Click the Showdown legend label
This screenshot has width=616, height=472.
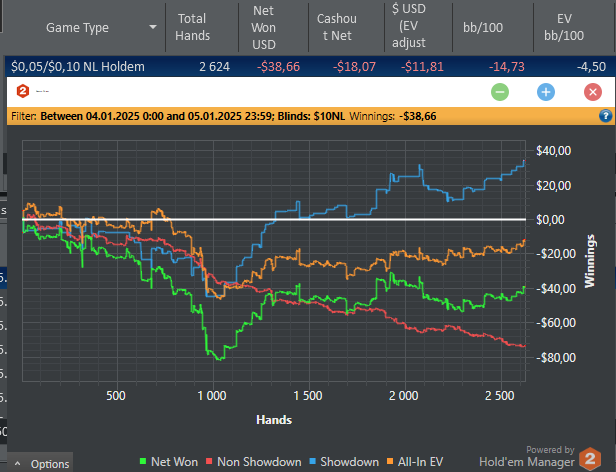pos(349,462)
